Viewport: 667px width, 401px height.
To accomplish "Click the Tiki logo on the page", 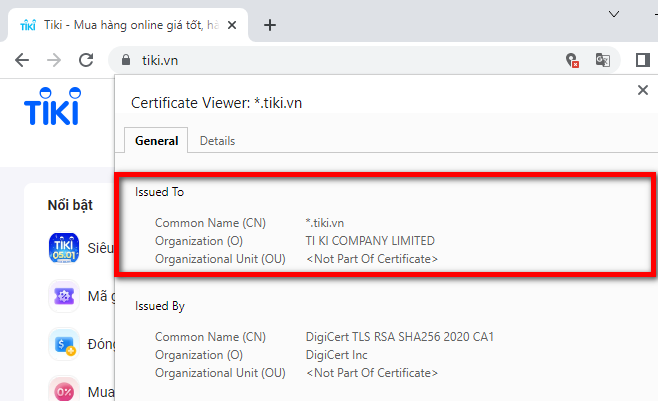I will (x=53, y=106).
